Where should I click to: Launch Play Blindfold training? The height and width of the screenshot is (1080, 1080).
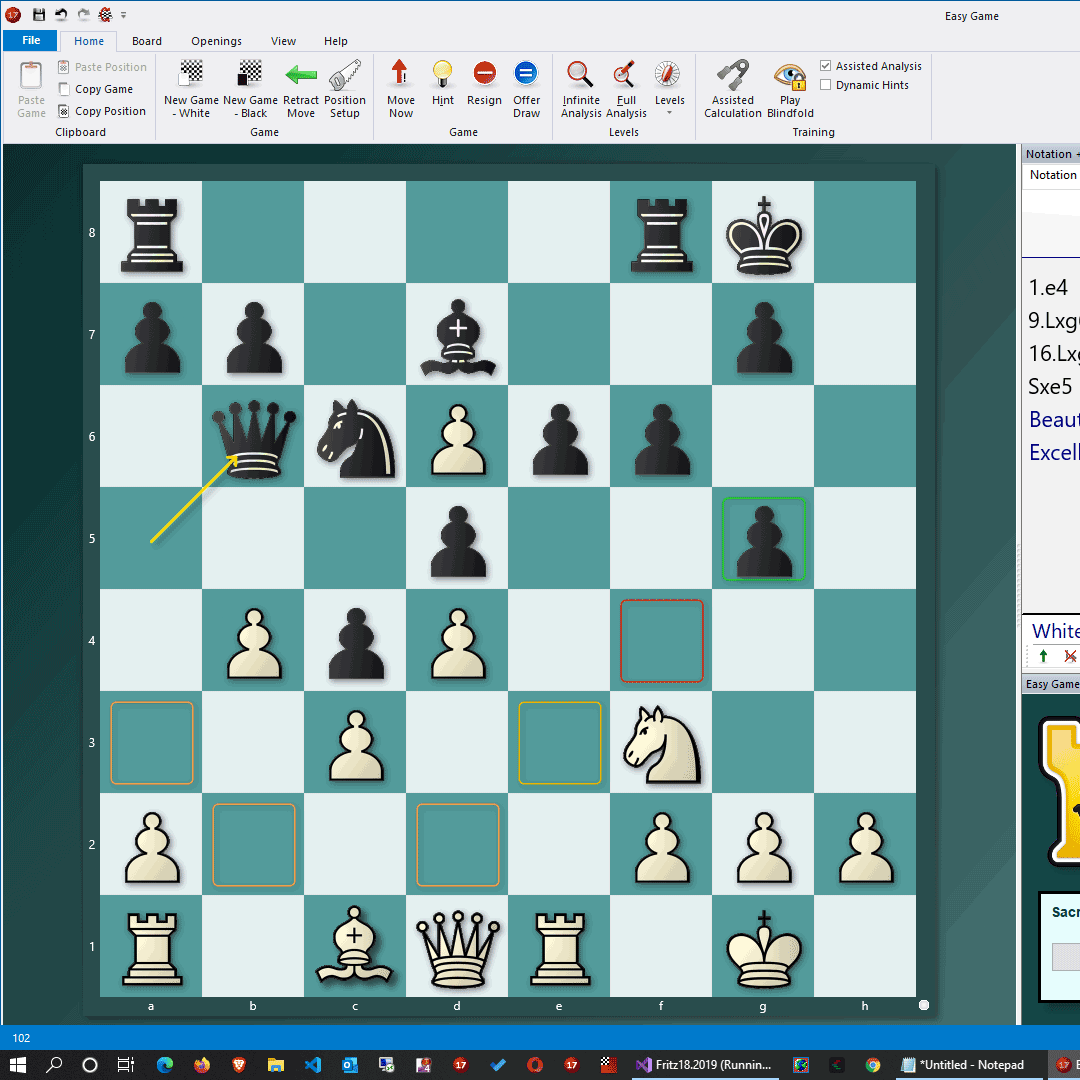point(790,88)
